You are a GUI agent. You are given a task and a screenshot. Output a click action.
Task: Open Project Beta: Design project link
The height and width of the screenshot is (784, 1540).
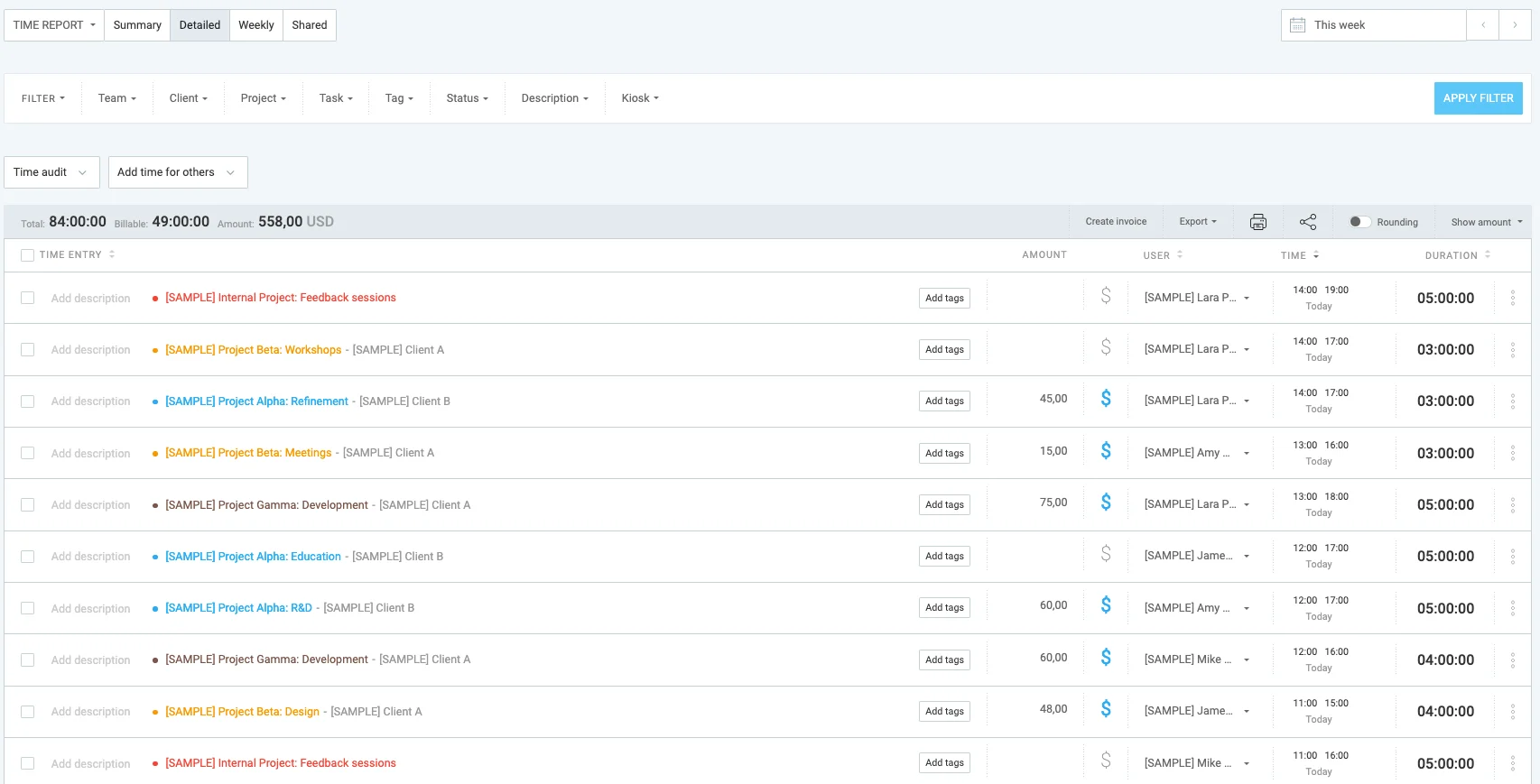(242, 712)
